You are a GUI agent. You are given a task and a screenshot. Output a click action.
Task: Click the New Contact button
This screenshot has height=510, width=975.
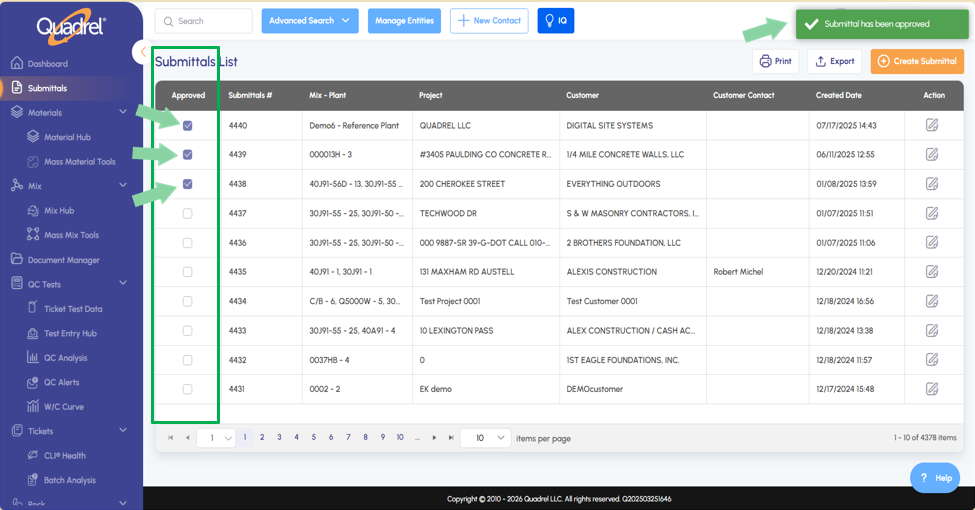coord(489,21)
